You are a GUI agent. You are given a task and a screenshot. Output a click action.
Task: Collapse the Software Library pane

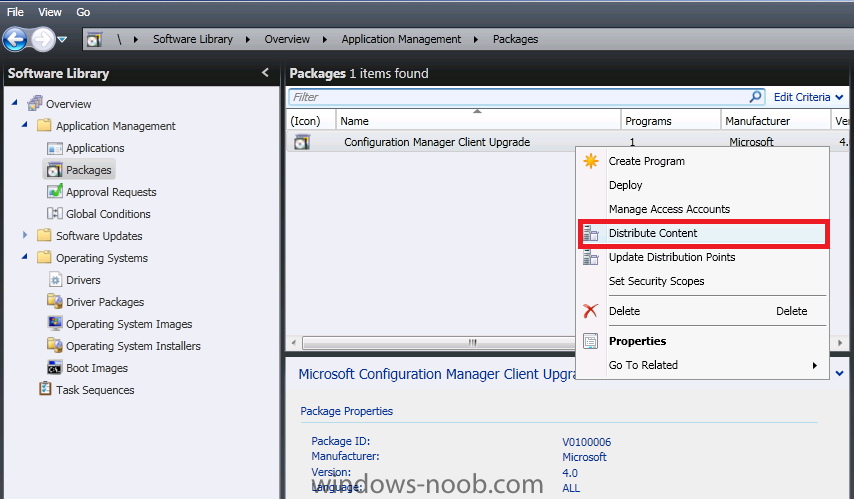[265, 72]
